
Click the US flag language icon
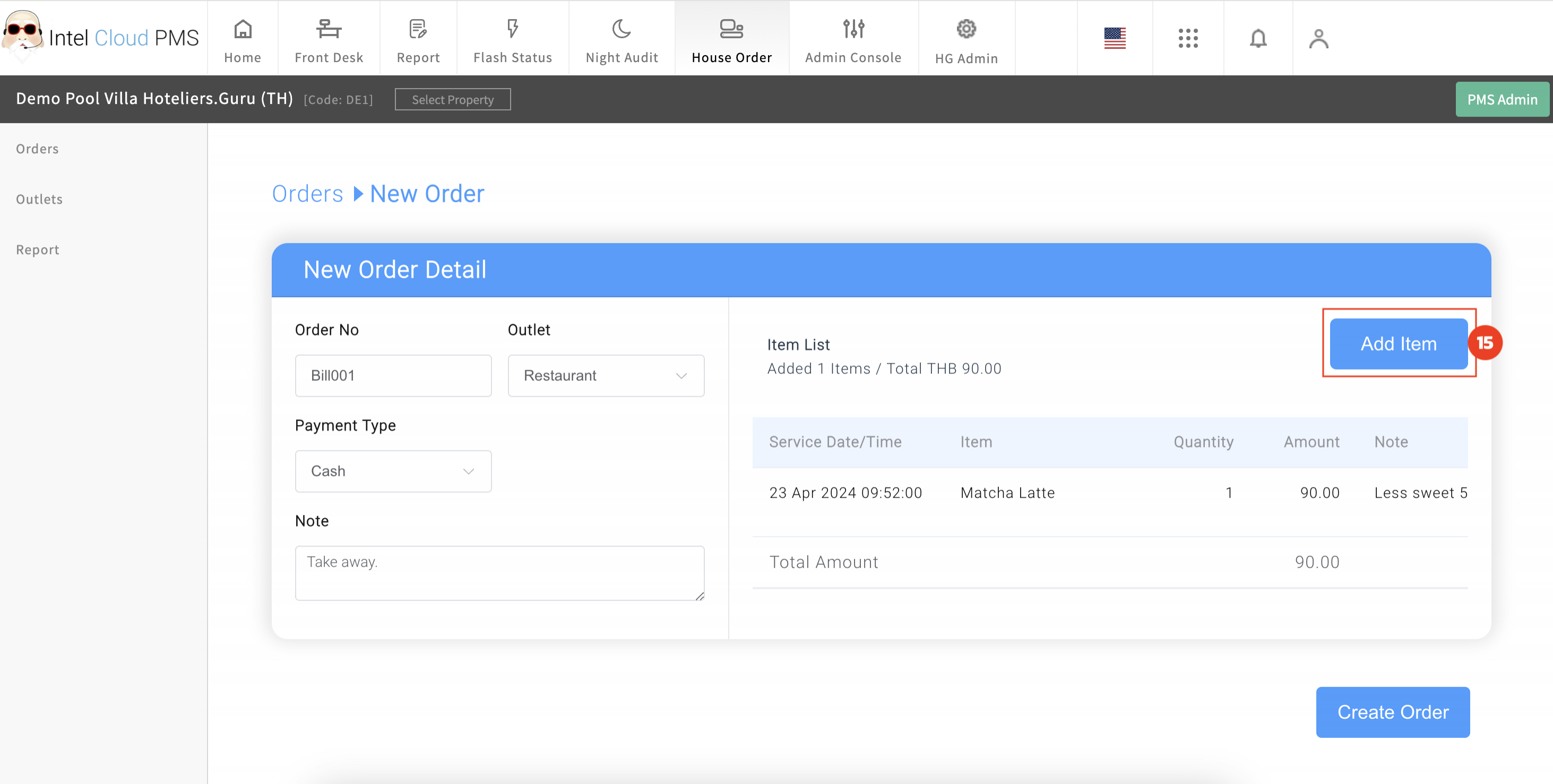point(1115,39)
